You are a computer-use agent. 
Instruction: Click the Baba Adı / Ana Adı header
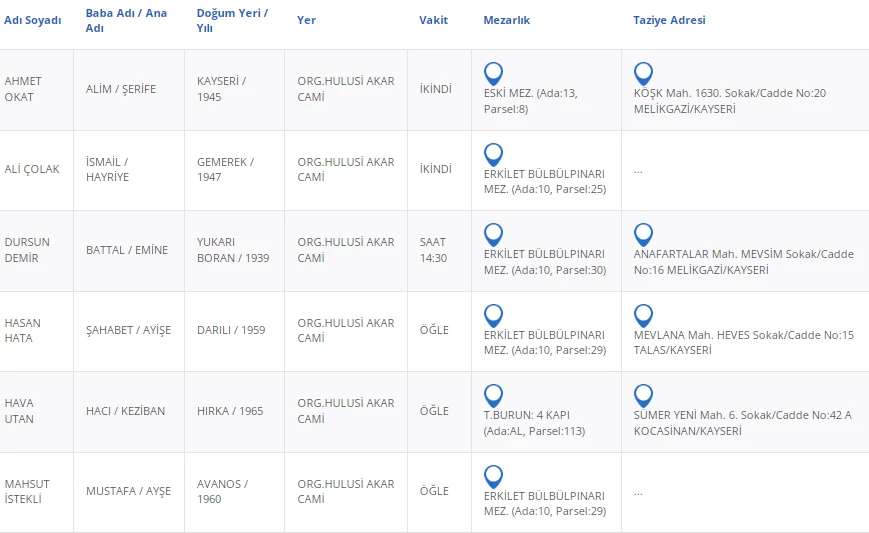(126, 20)
